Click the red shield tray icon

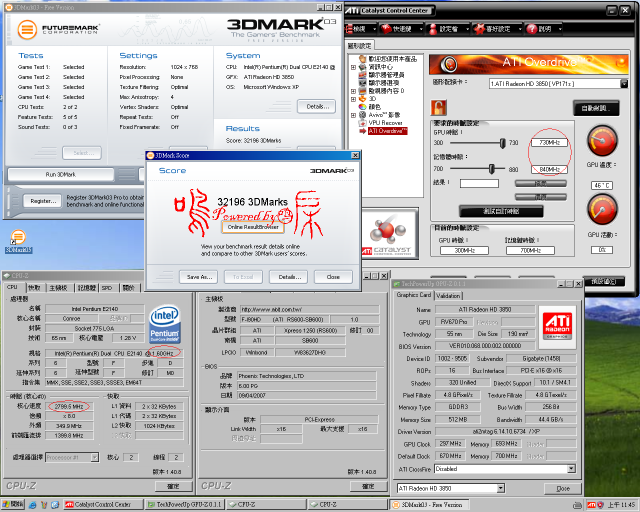(600, 505)
